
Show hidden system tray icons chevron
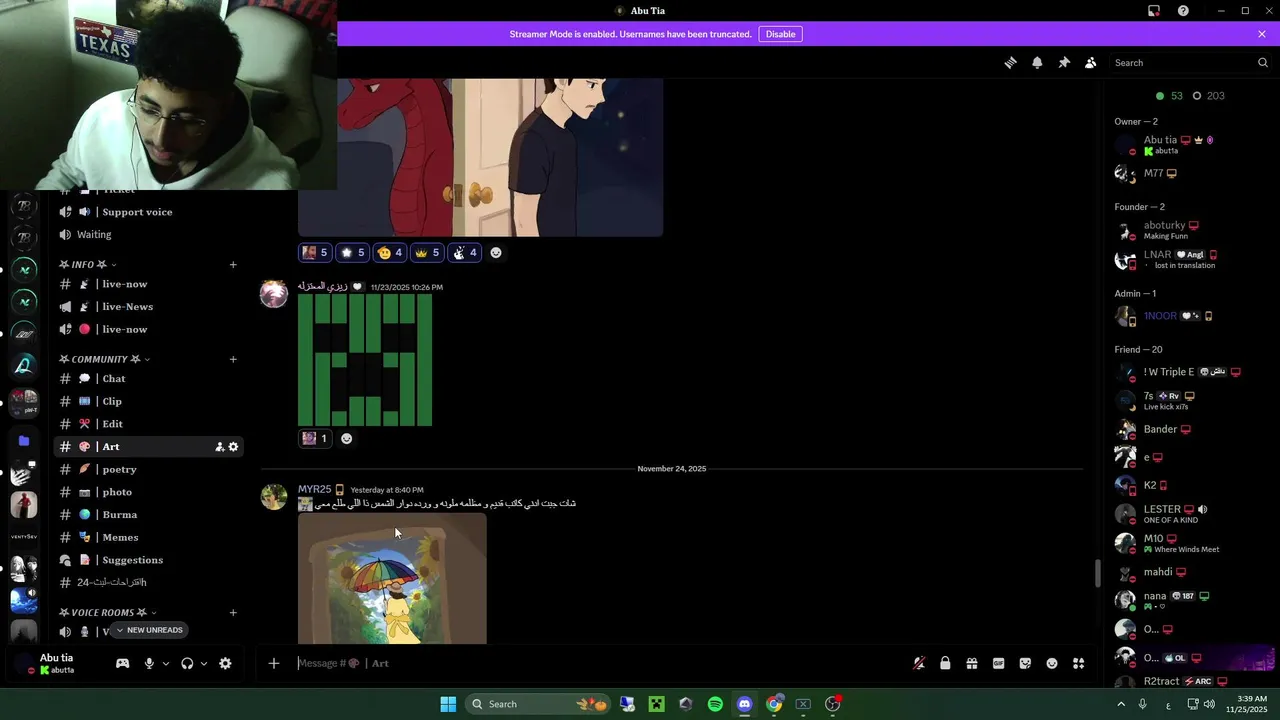point(1121,704)
